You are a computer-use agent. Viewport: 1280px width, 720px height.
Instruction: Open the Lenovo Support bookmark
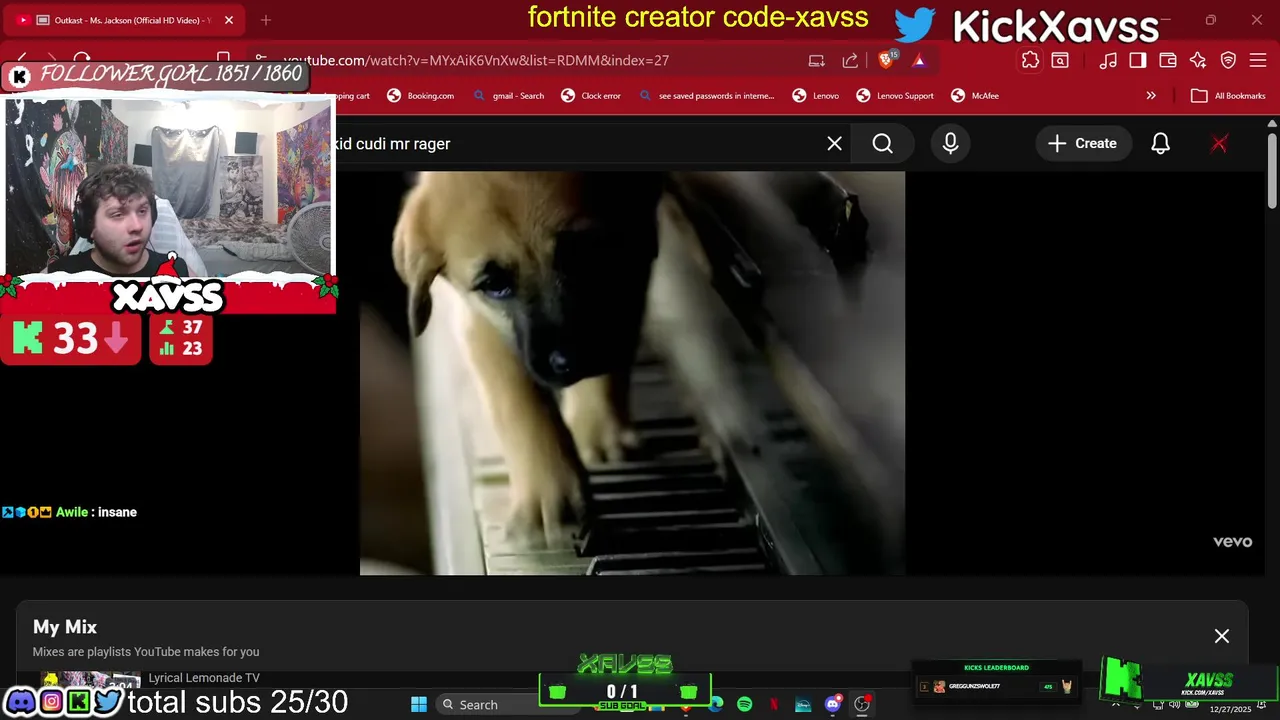tap(895, 96)
